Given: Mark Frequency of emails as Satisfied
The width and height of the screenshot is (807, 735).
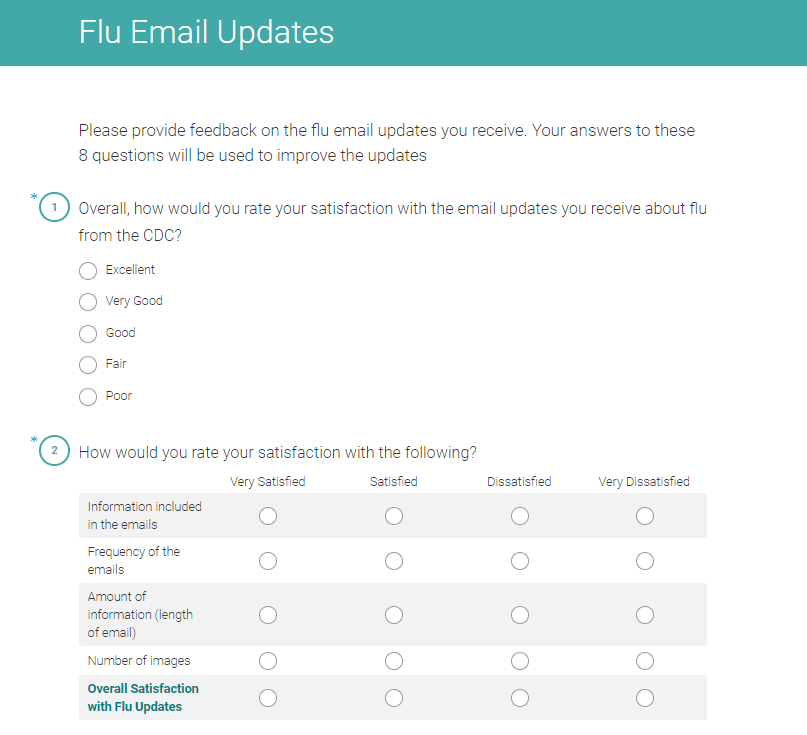Looking at the screenshot, I should tap(394, 561).
